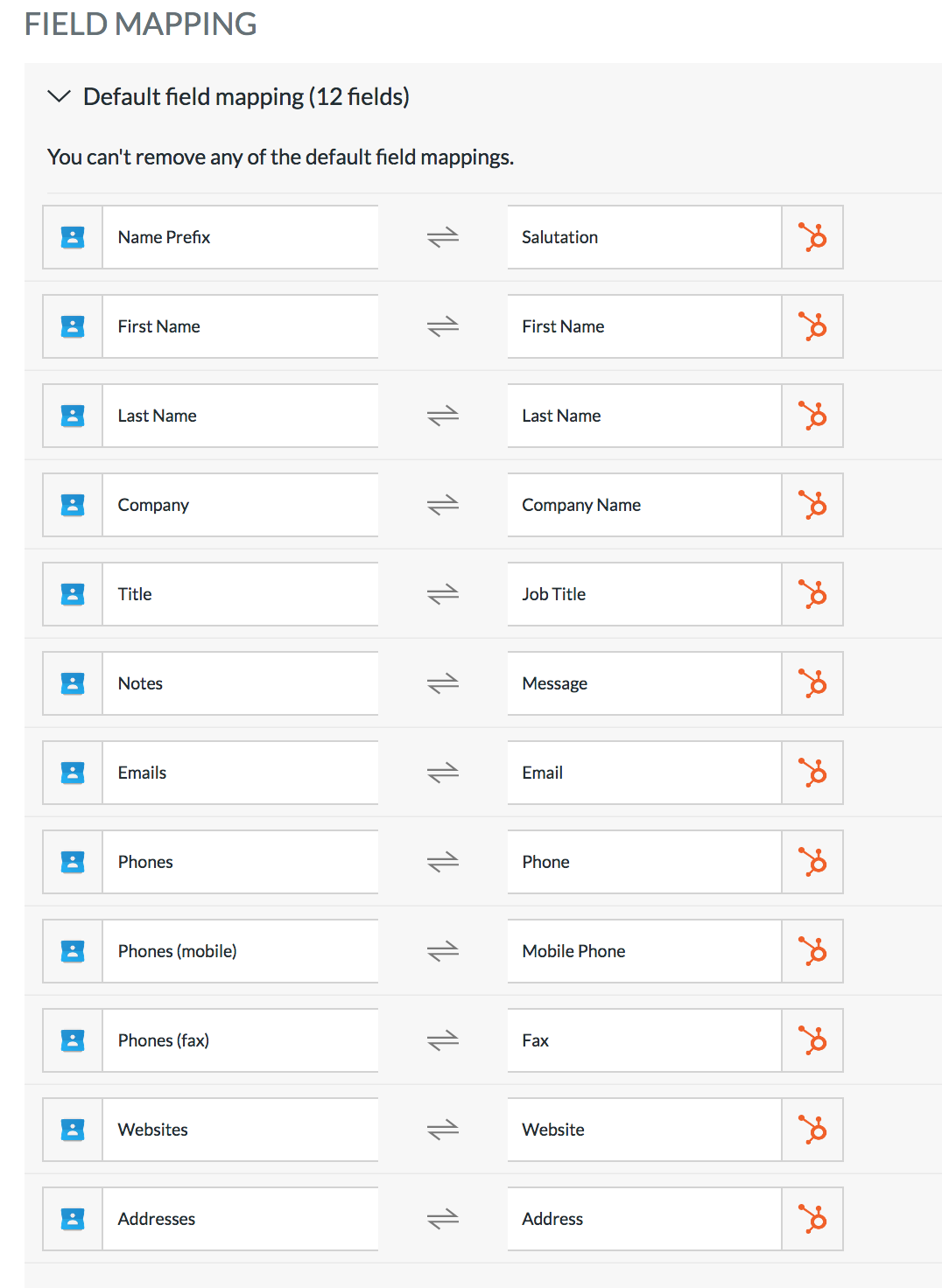Toggle the sync arrows for Websites mapping

tap(442, 1130)
